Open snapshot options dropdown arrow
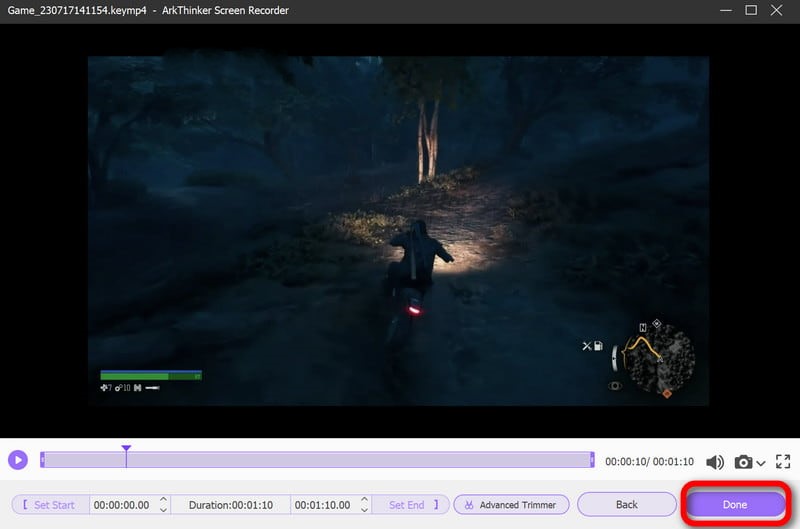800x529 pixels. coord(761,463)
